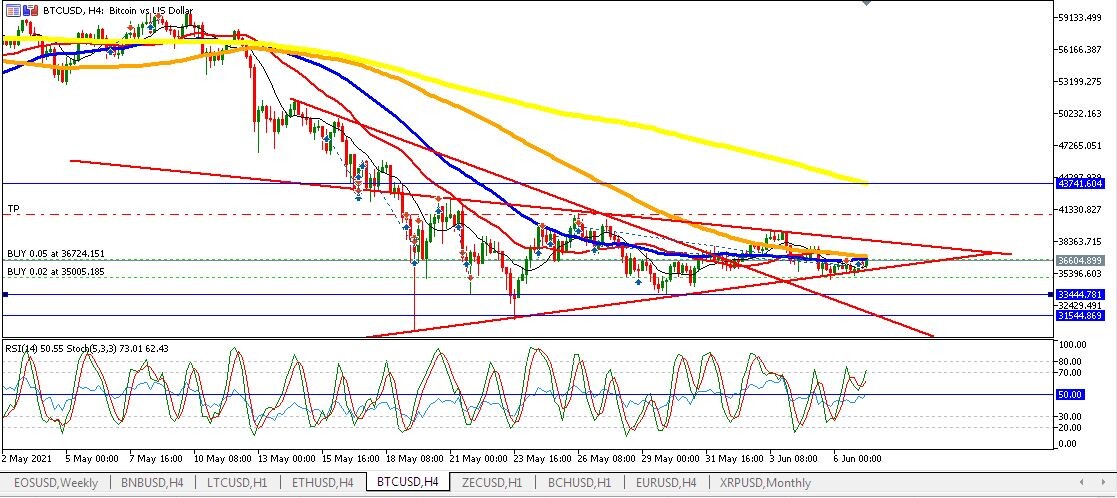Click the 56166.387 price scale value

tap(1081, 50)
